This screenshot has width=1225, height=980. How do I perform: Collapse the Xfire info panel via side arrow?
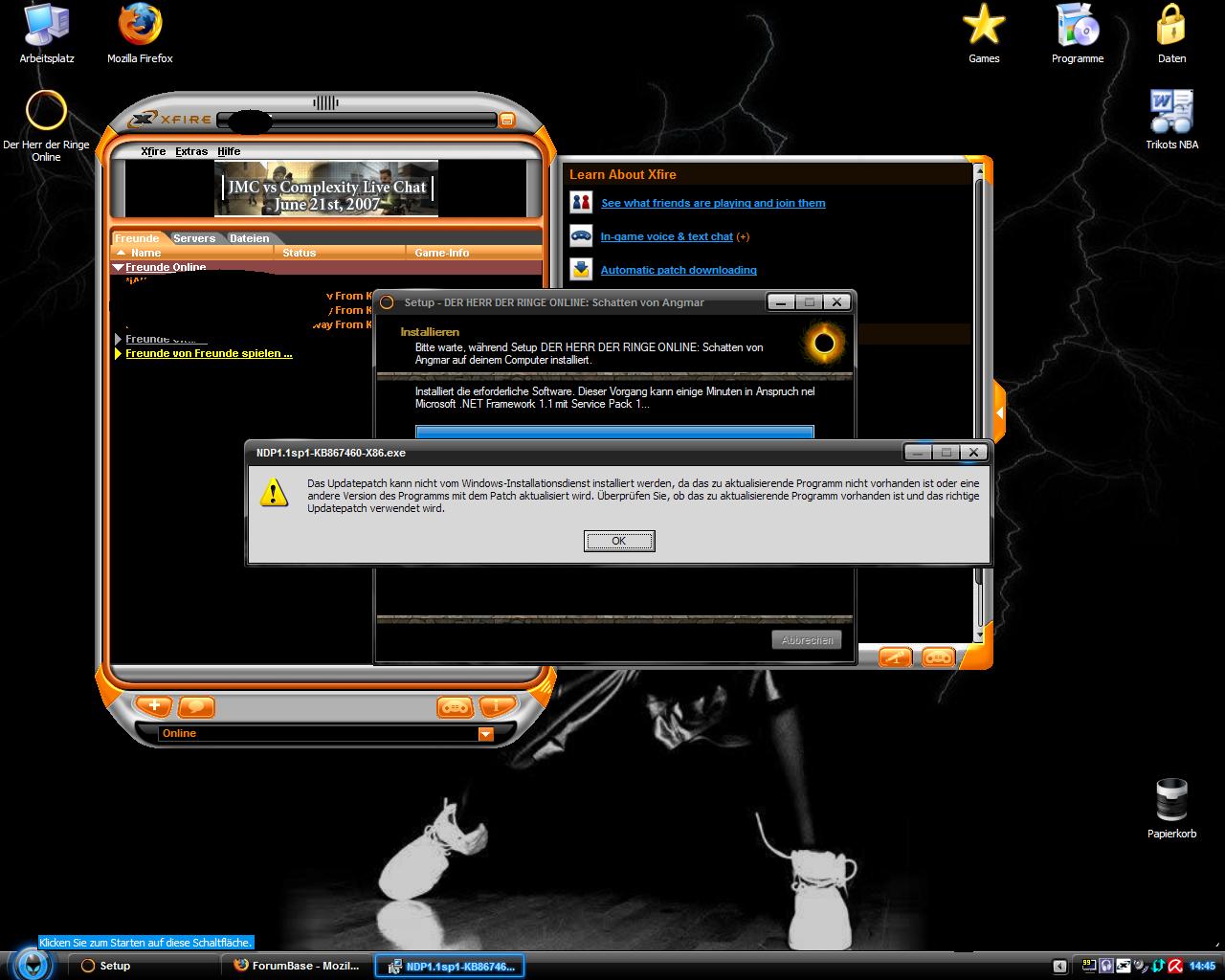(x=999, y=412)
